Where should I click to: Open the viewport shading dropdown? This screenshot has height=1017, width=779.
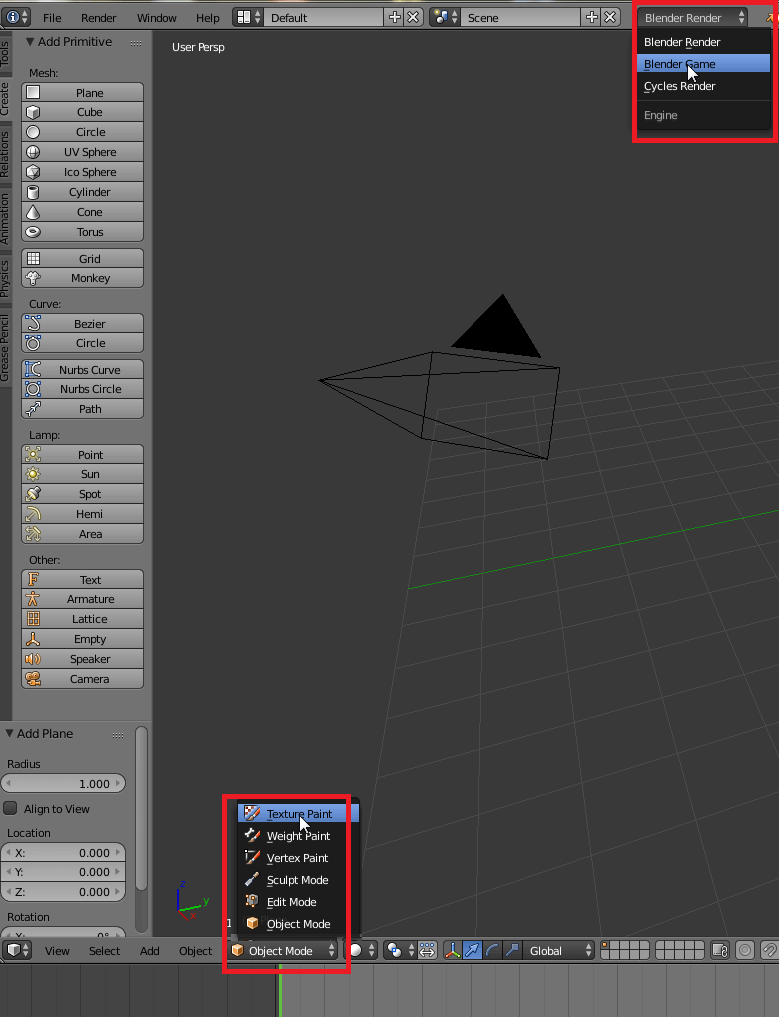click(361, 951)
